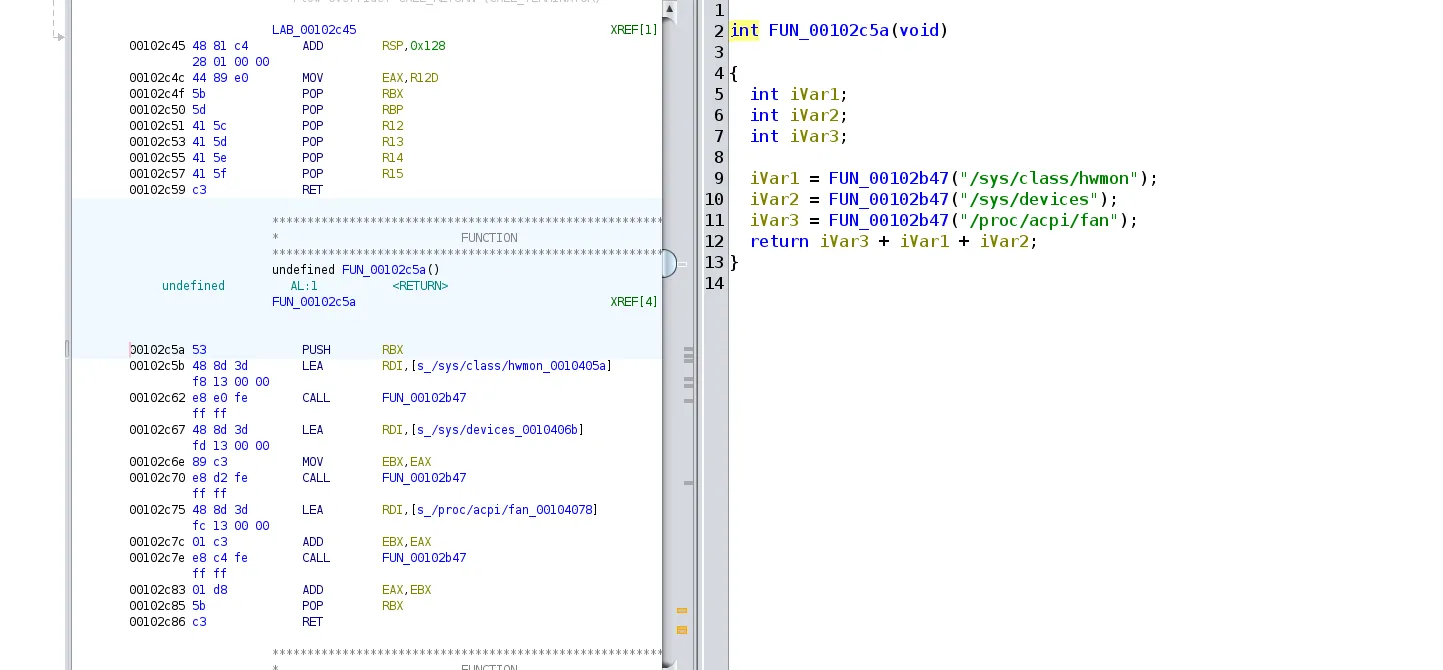Select address 00102c4f in the listing
The image size is (1443, 670).
point(157,94)
